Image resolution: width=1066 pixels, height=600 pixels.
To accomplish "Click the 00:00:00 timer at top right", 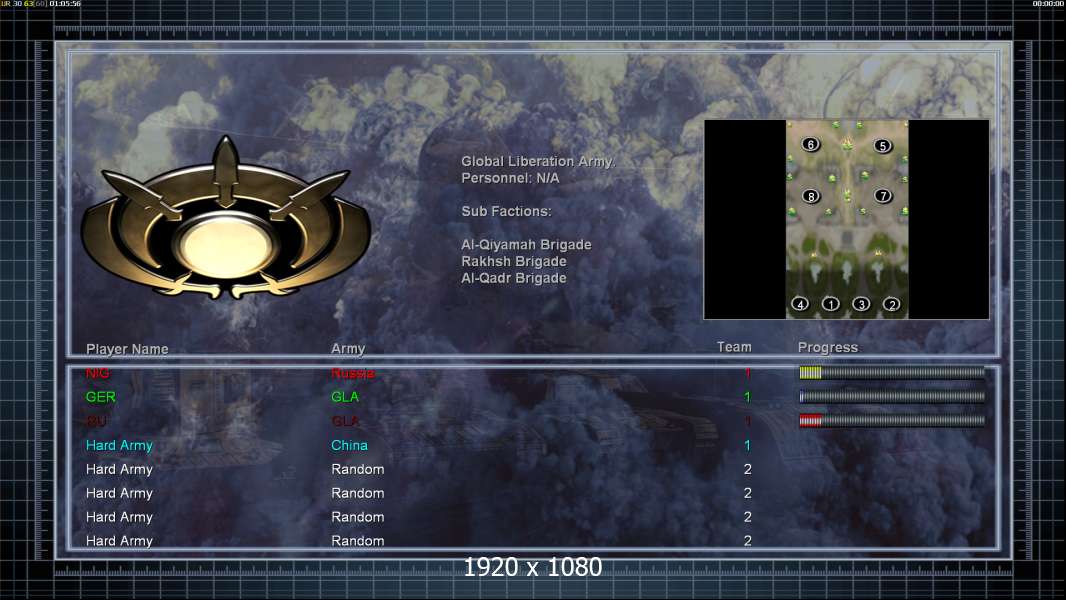I will [x=1048, y=4].
